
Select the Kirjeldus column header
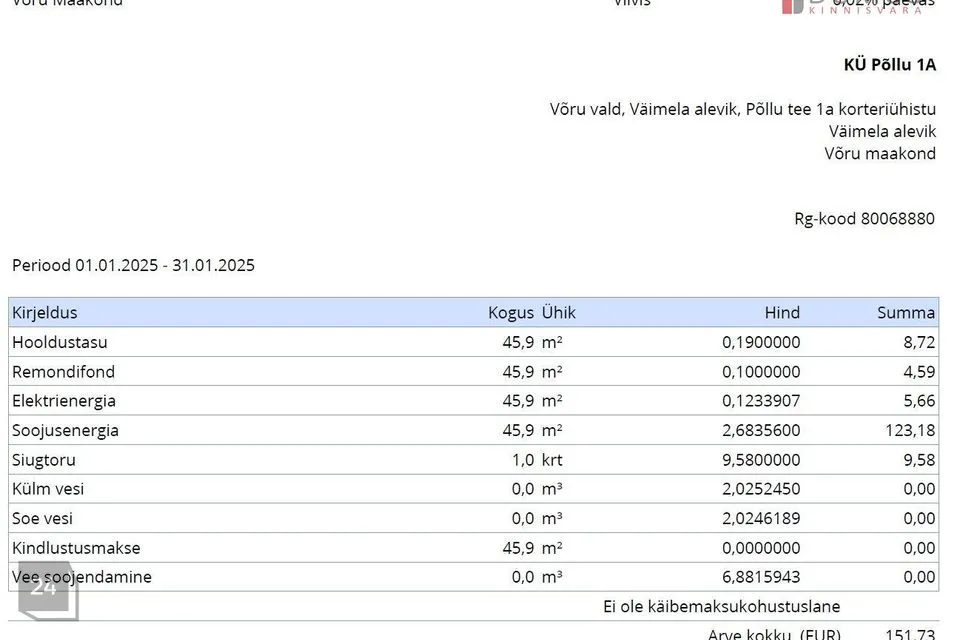pyautogui.click(x=45, y=312)
